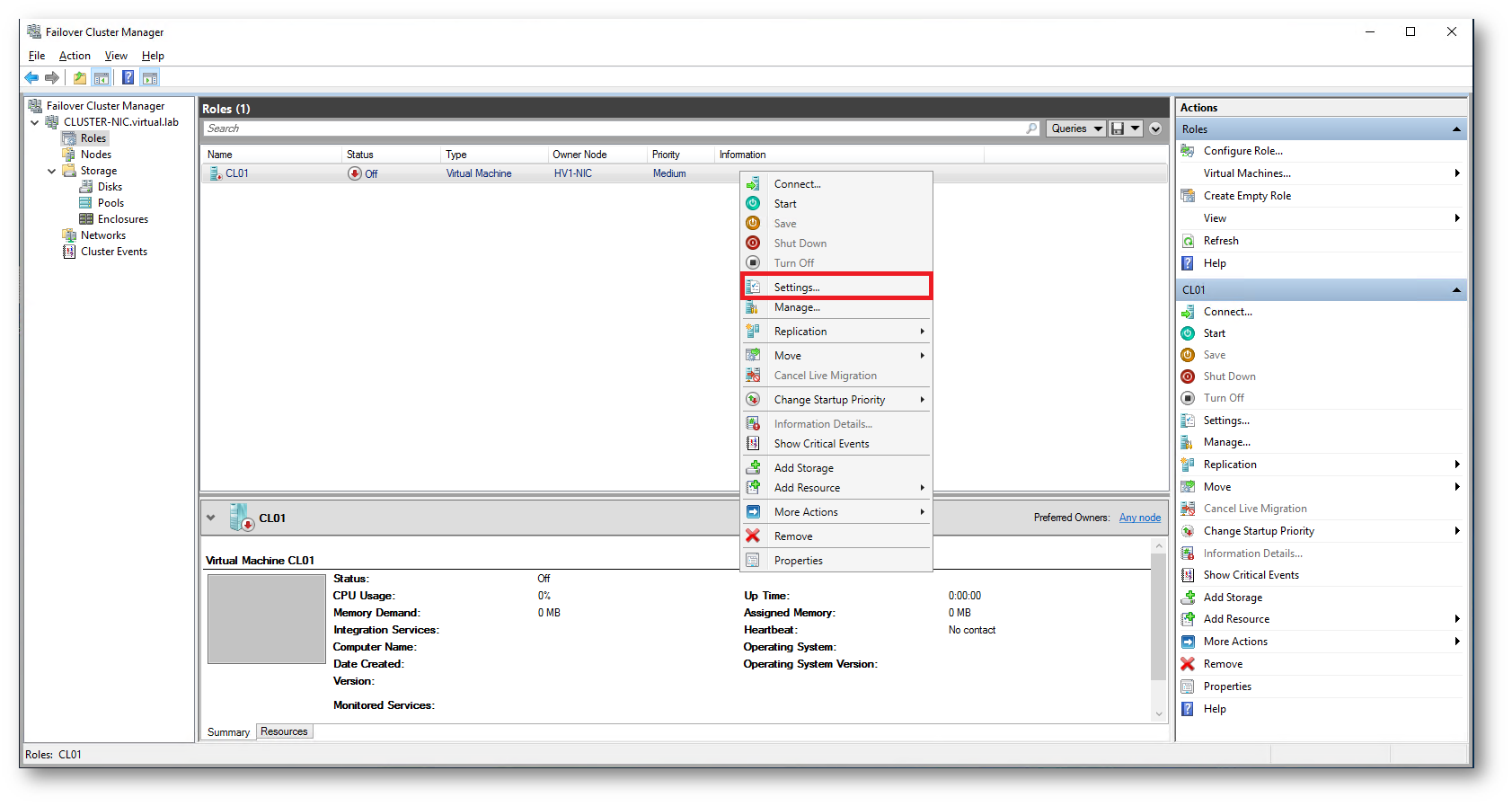The image size is (1512, 806).
Task: Select Enclosures under Storage
Action: (x=123, y=219)
